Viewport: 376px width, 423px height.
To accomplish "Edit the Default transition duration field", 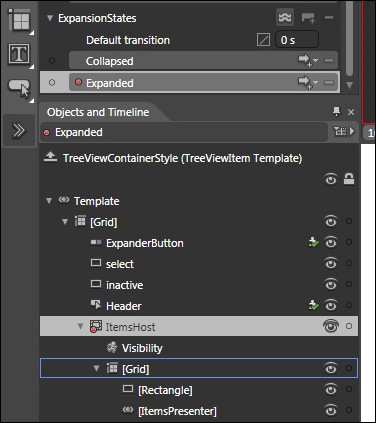I will click(x=297, y=40).
